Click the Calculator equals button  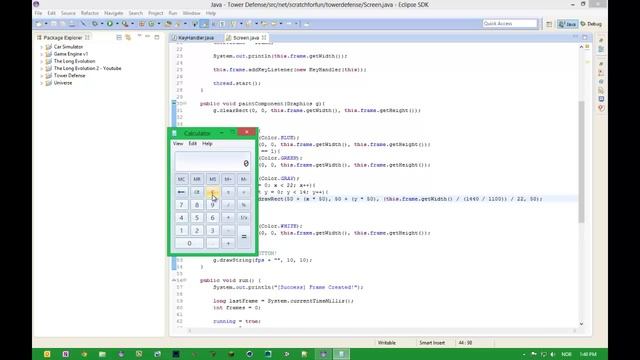(x=244, y=237)
